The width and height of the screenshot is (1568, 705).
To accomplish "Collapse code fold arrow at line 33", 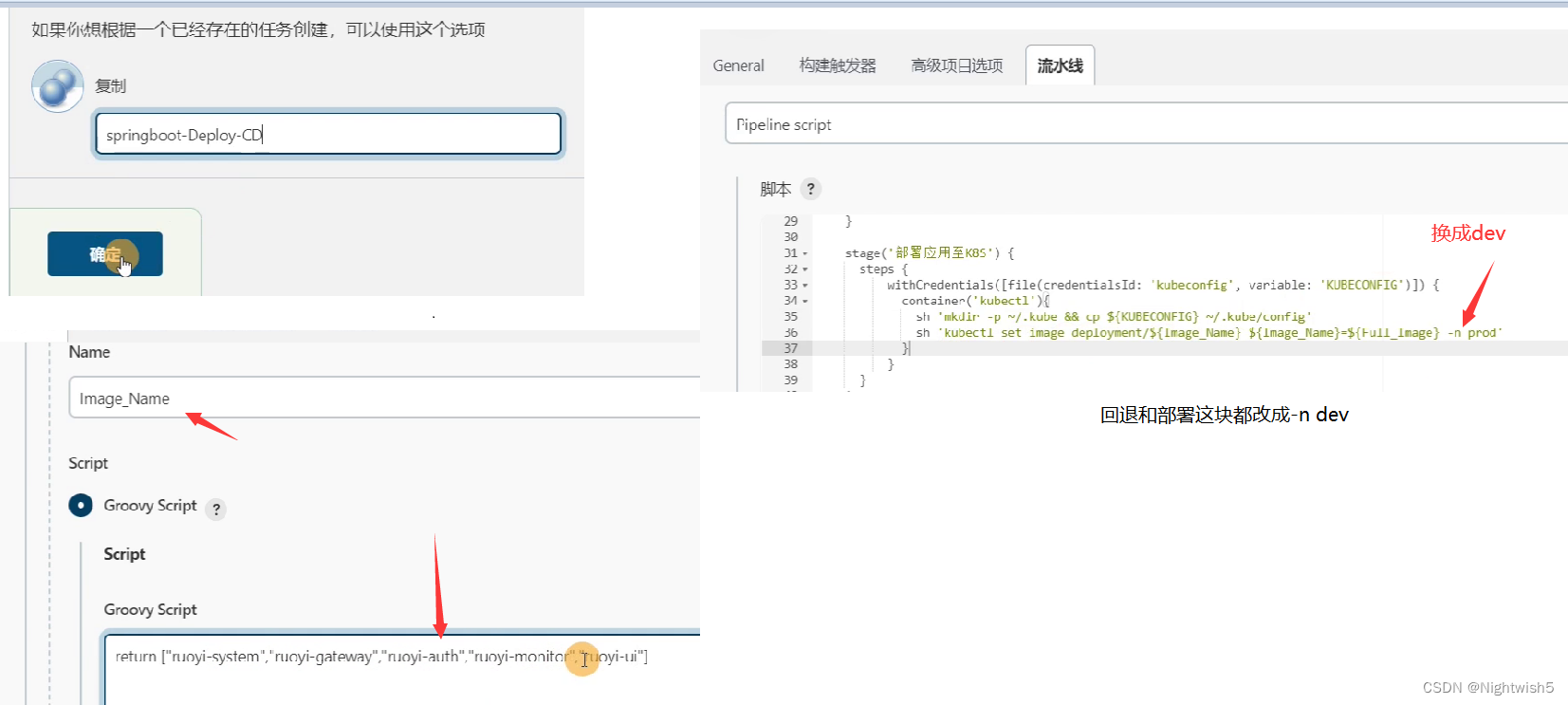I will pyautogui.click(x=805, y=286).
